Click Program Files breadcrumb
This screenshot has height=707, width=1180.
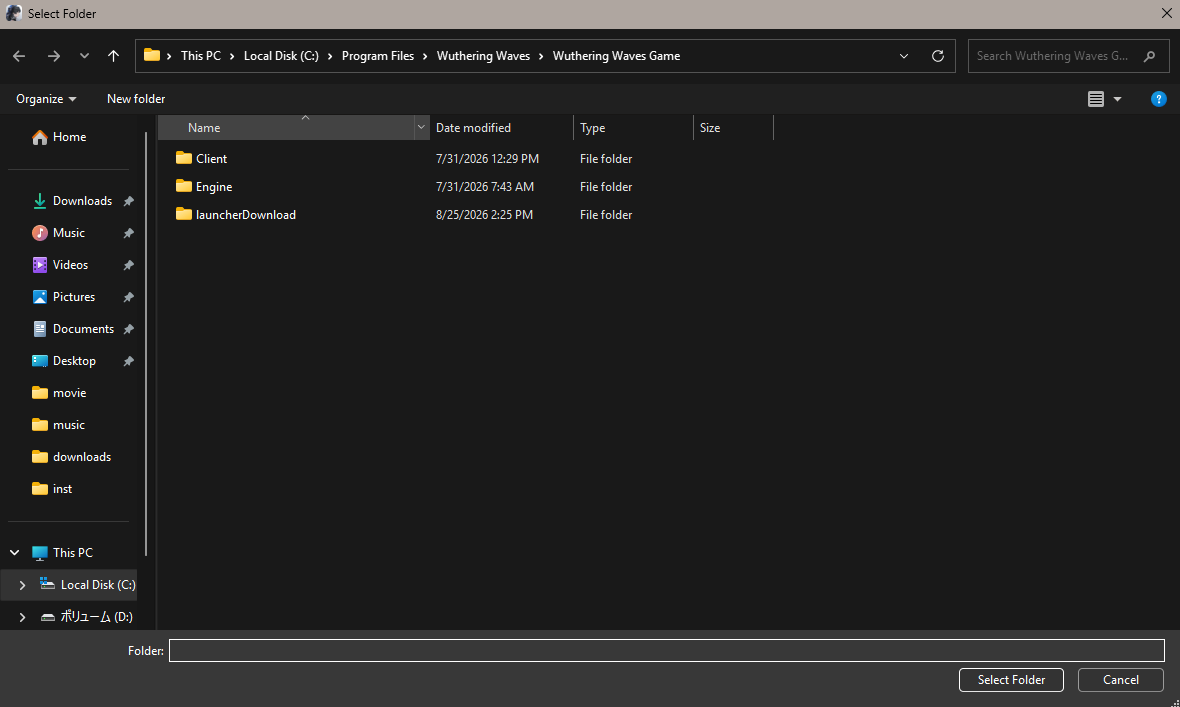378,56
